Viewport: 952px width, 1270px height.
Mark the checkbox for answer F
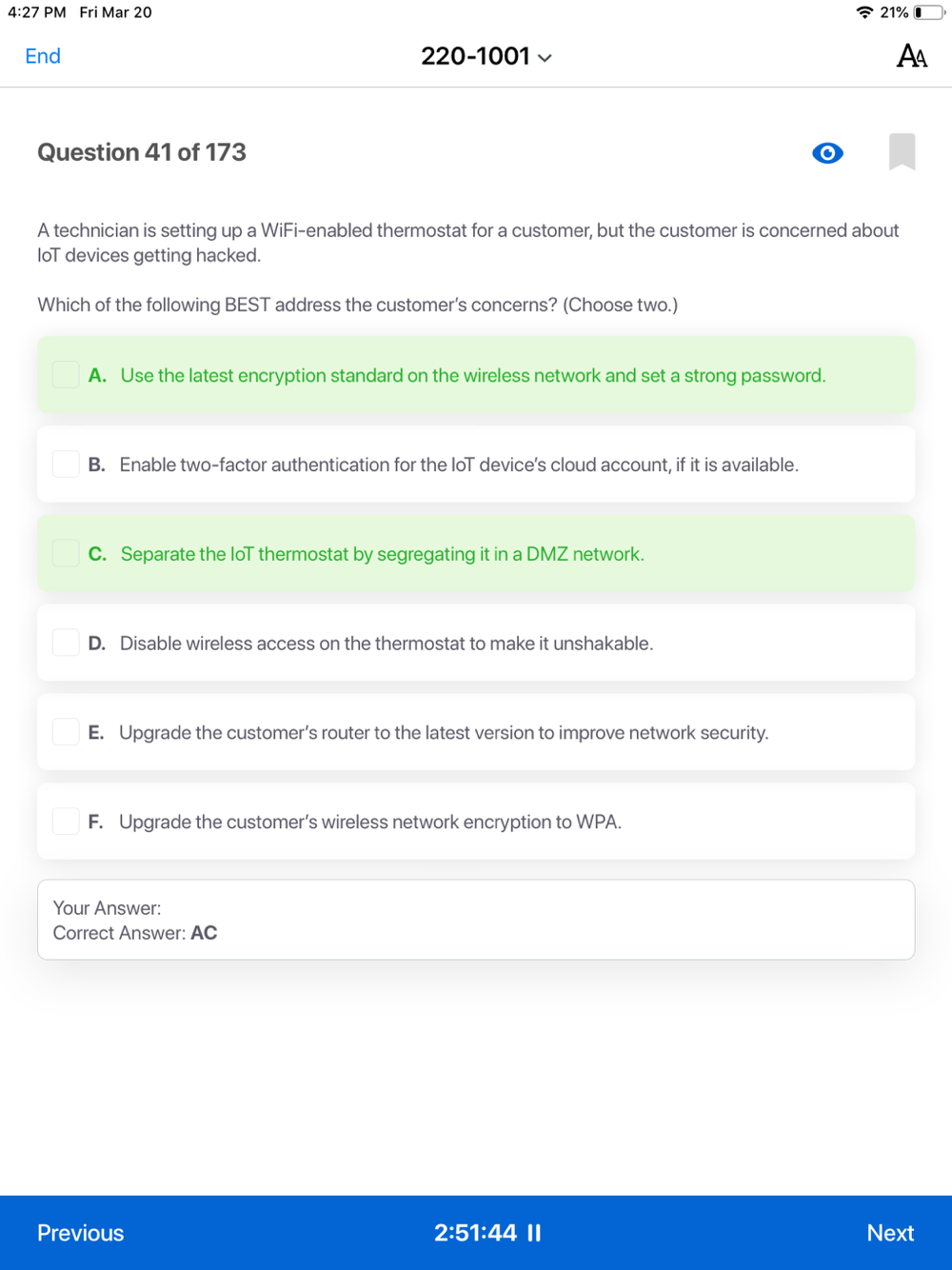66,822
